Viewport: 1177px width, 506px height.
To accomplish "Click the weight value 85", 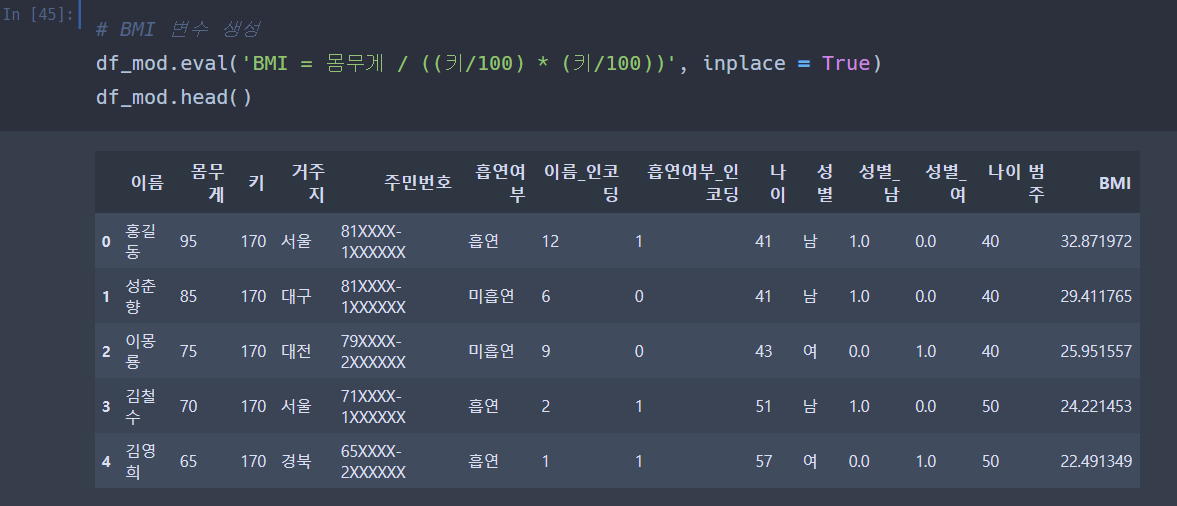I will point(188,296).
